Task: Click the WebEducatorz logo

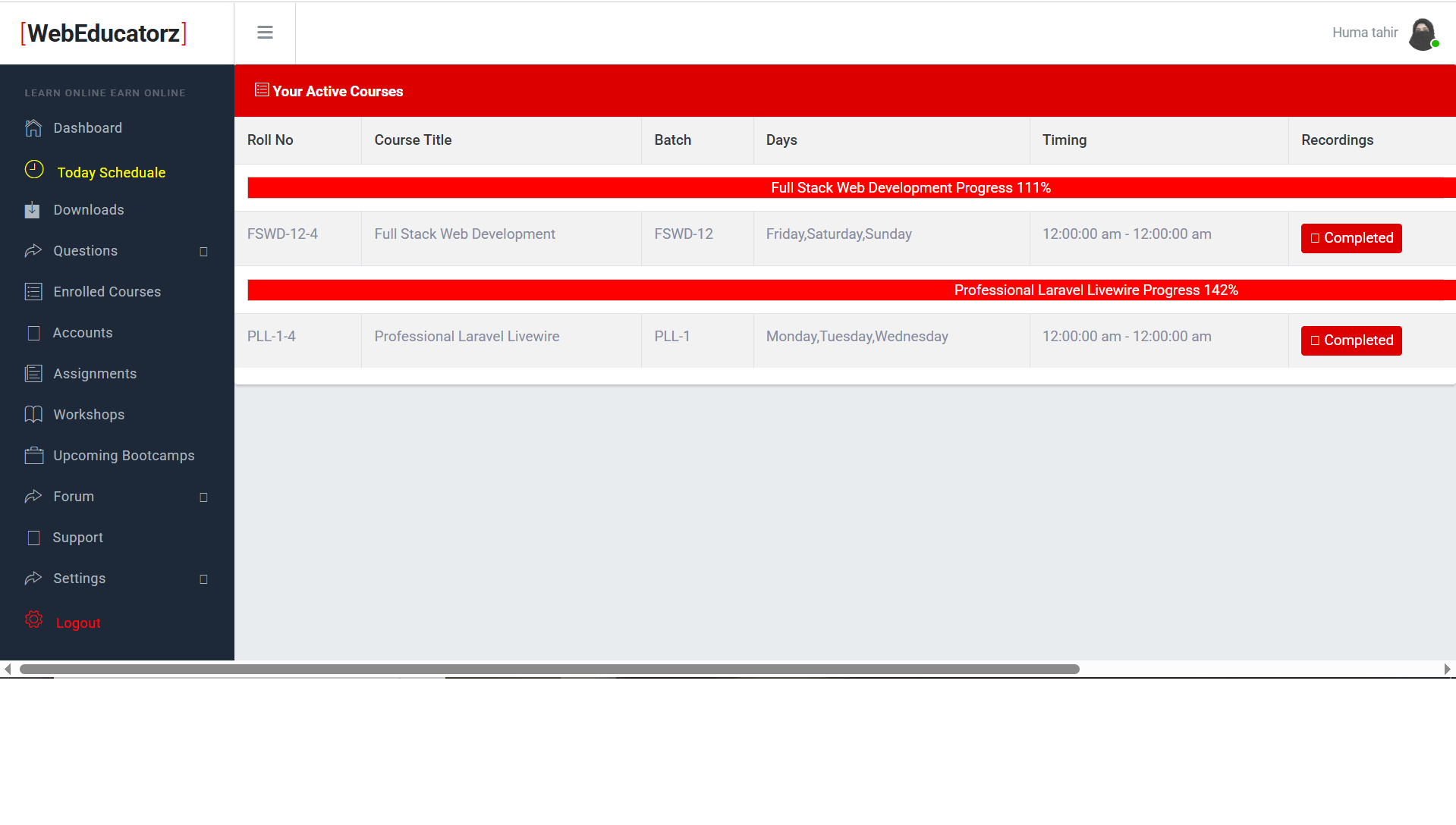Action: tap(104, 33)
